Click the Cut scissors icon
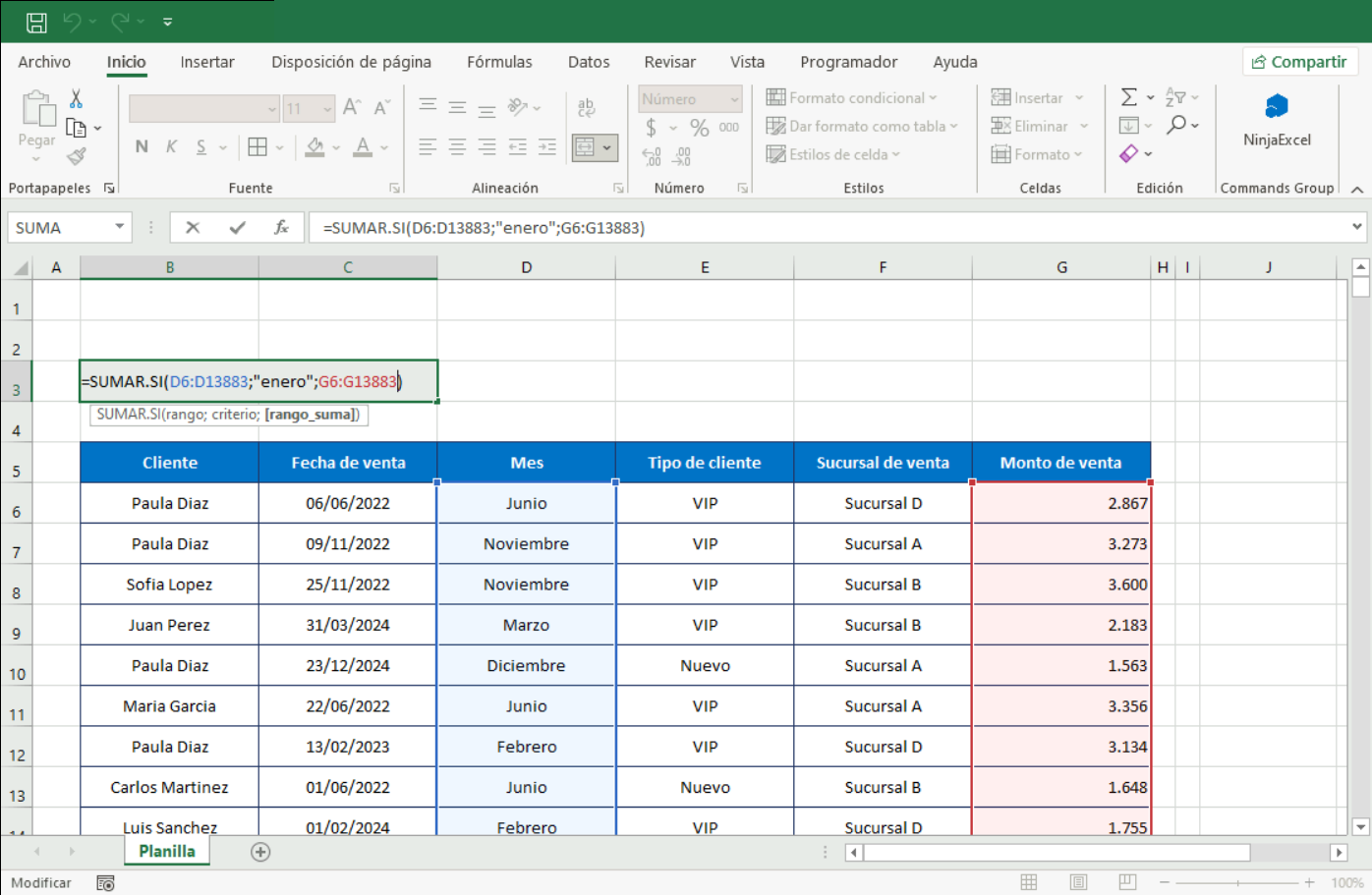The image size is (1372, 895). tap(76, 99)
